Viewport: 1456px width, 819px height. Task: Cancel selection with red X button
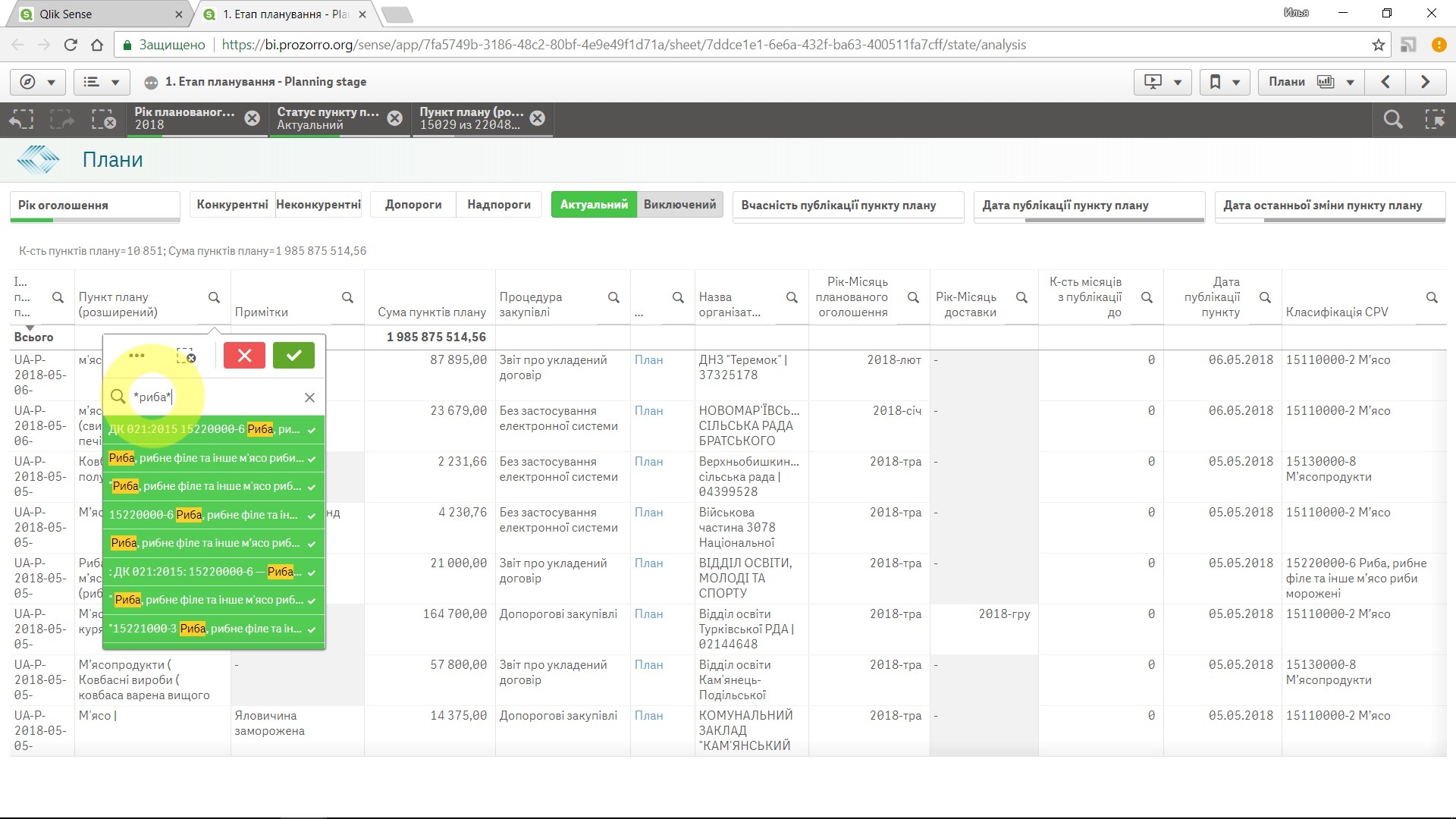pyautogui.click(x=244, y=356)
